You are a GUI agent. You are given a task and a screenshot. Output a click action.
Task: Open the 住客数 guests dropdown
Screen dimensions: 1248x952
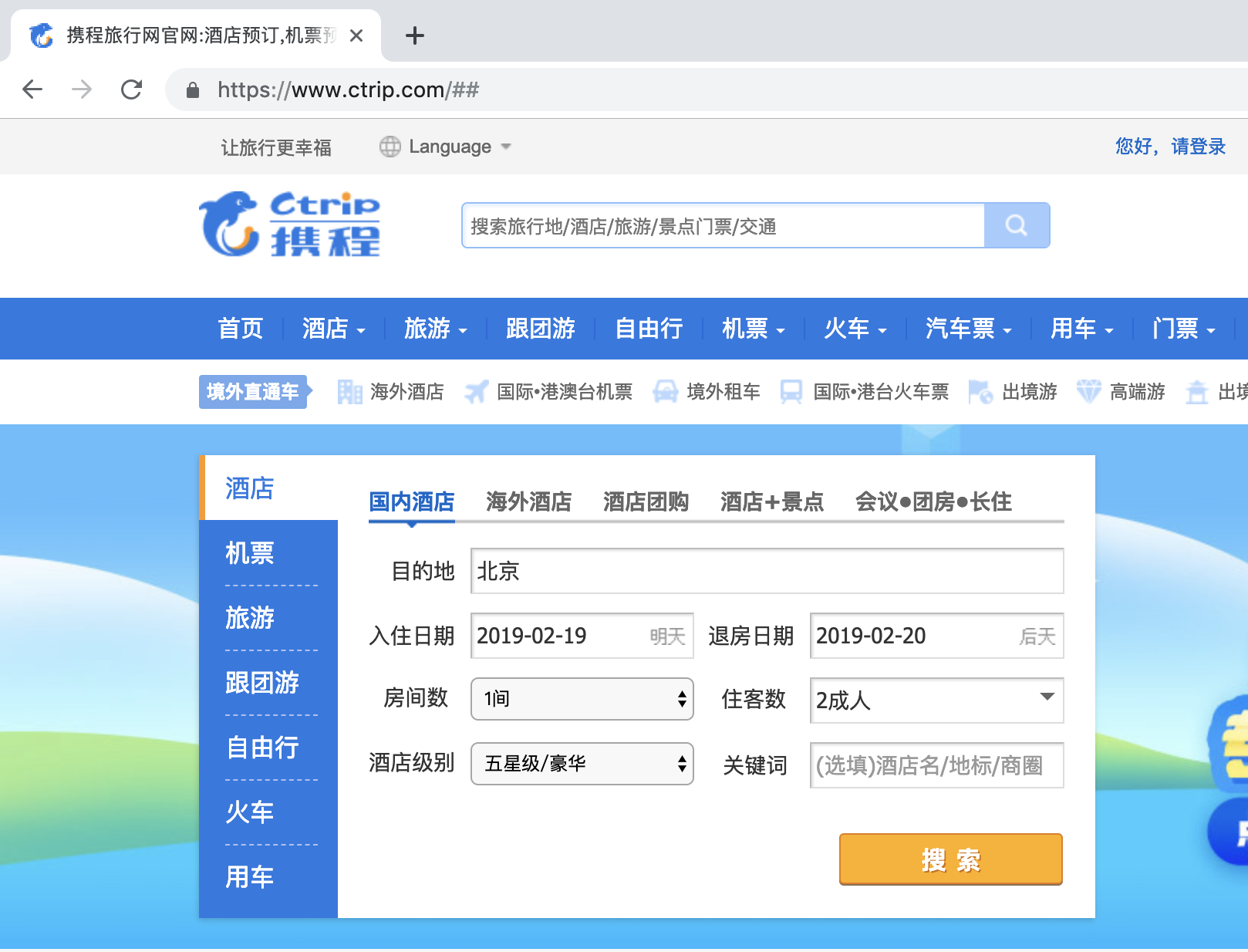pos(937,700)
